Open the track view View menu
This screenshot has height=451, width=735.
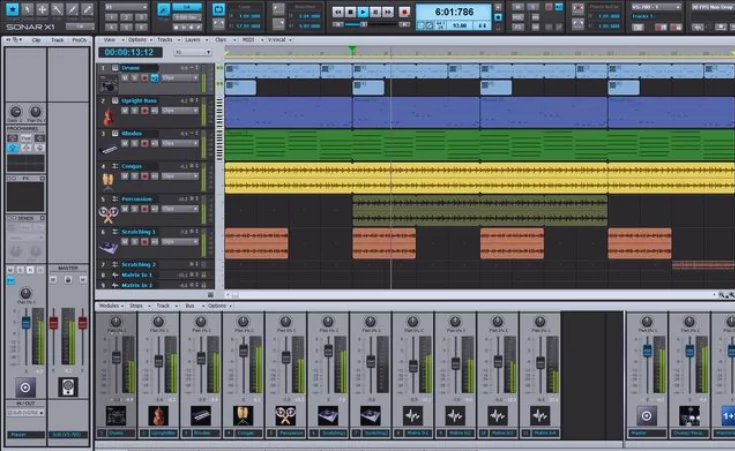pyautogui.click(x=110, y=40)
